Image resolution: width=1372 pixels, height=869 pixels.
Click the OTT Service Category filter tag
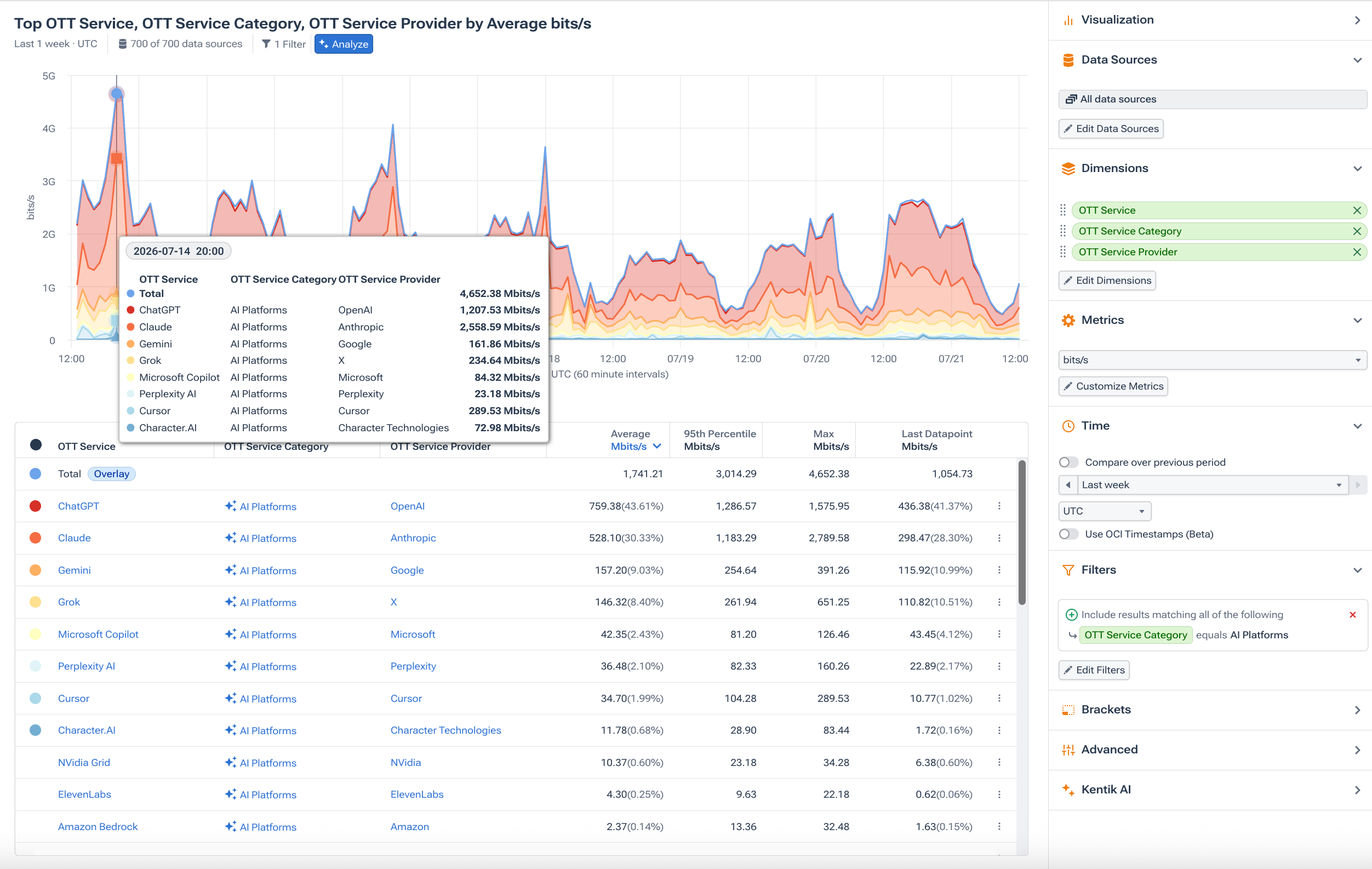[1135, 635]
